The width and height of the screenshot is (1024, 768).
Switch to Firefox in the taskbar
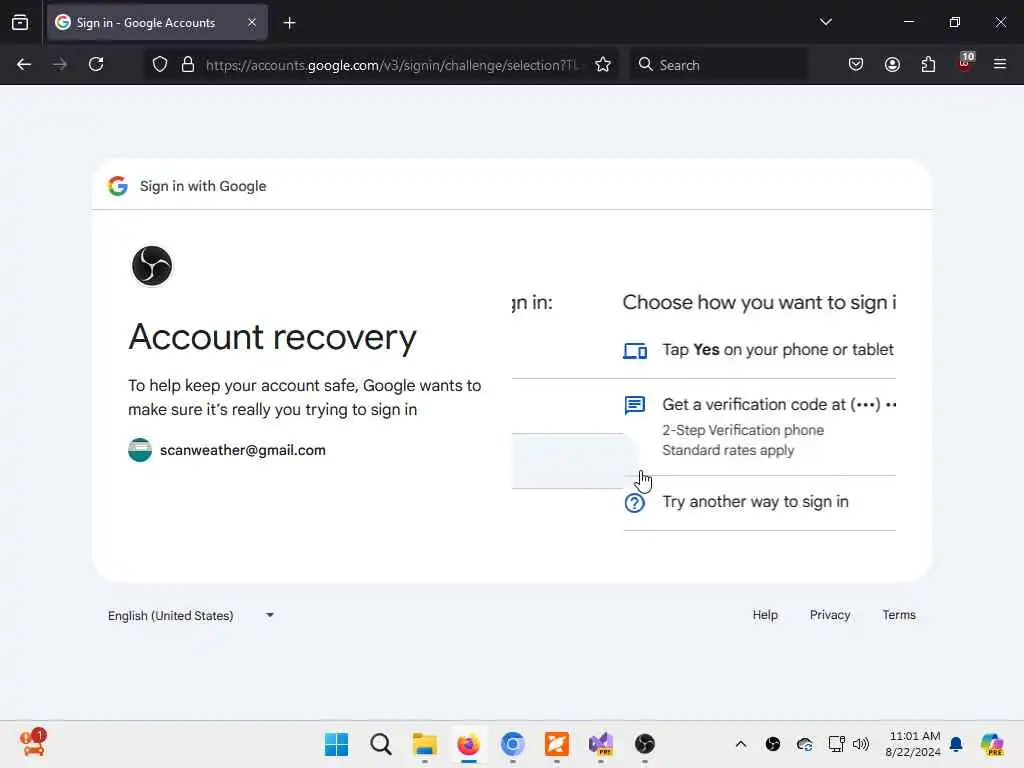click(468, 744)
